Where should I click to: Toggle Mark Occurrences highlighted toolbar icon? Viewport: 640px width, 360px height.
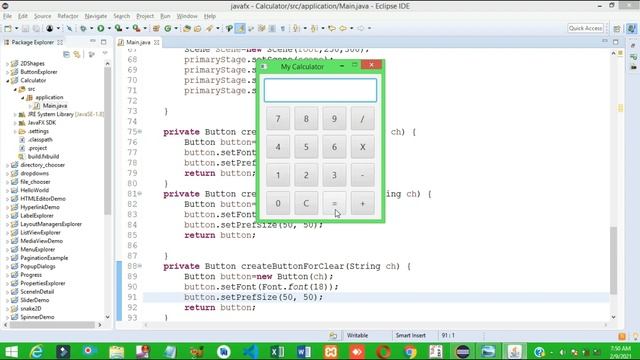pos(240,28)
